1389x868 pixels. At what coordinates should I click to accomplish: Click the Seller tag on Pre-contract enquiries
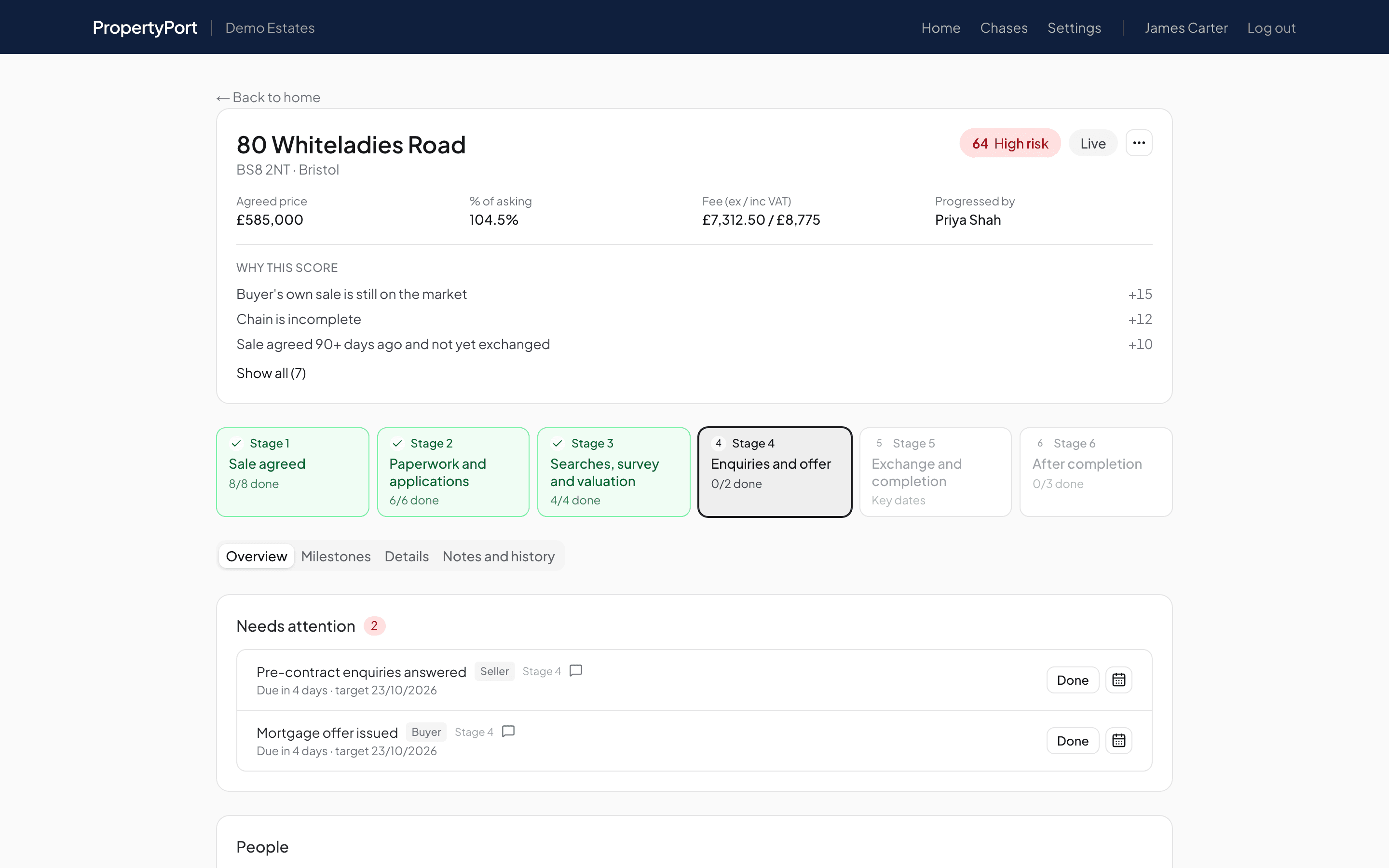494,671
